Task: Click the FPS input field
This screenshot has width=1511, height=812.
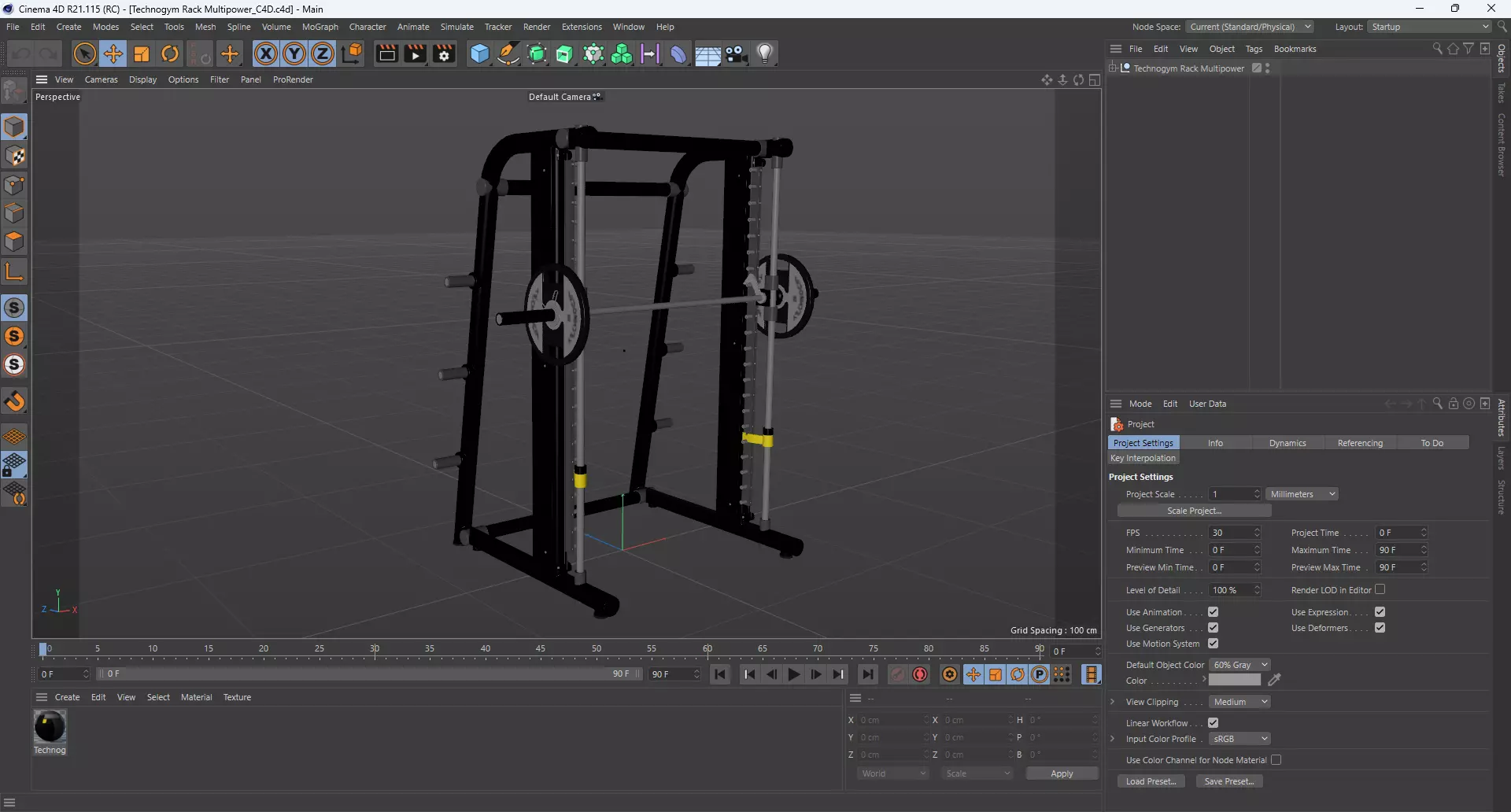Action: [x=1230, y=533]
